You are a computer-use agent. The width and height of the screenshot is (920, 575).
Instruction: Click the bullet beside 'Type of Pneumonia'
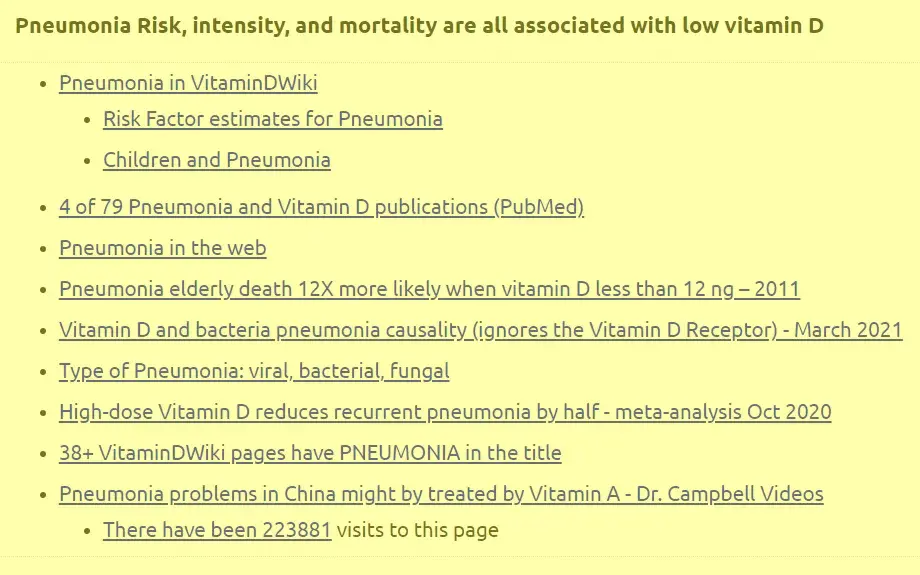43,372
